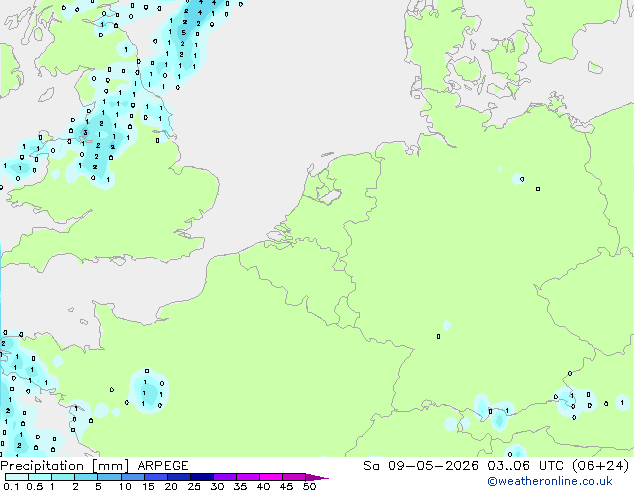The image size is (634, 490).
Task: Click the weatheronline.co.uk copyright link
Action: [x=549, y=481]
